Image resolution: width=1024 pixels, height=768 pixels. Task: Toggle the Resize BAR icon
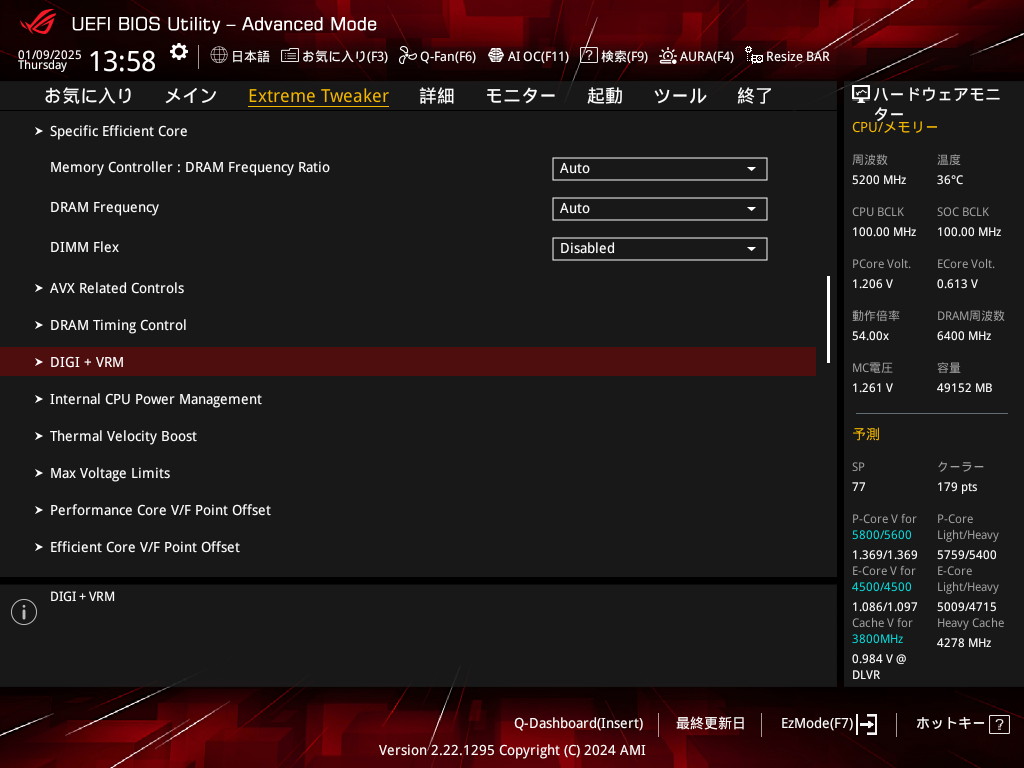[754, 56]
